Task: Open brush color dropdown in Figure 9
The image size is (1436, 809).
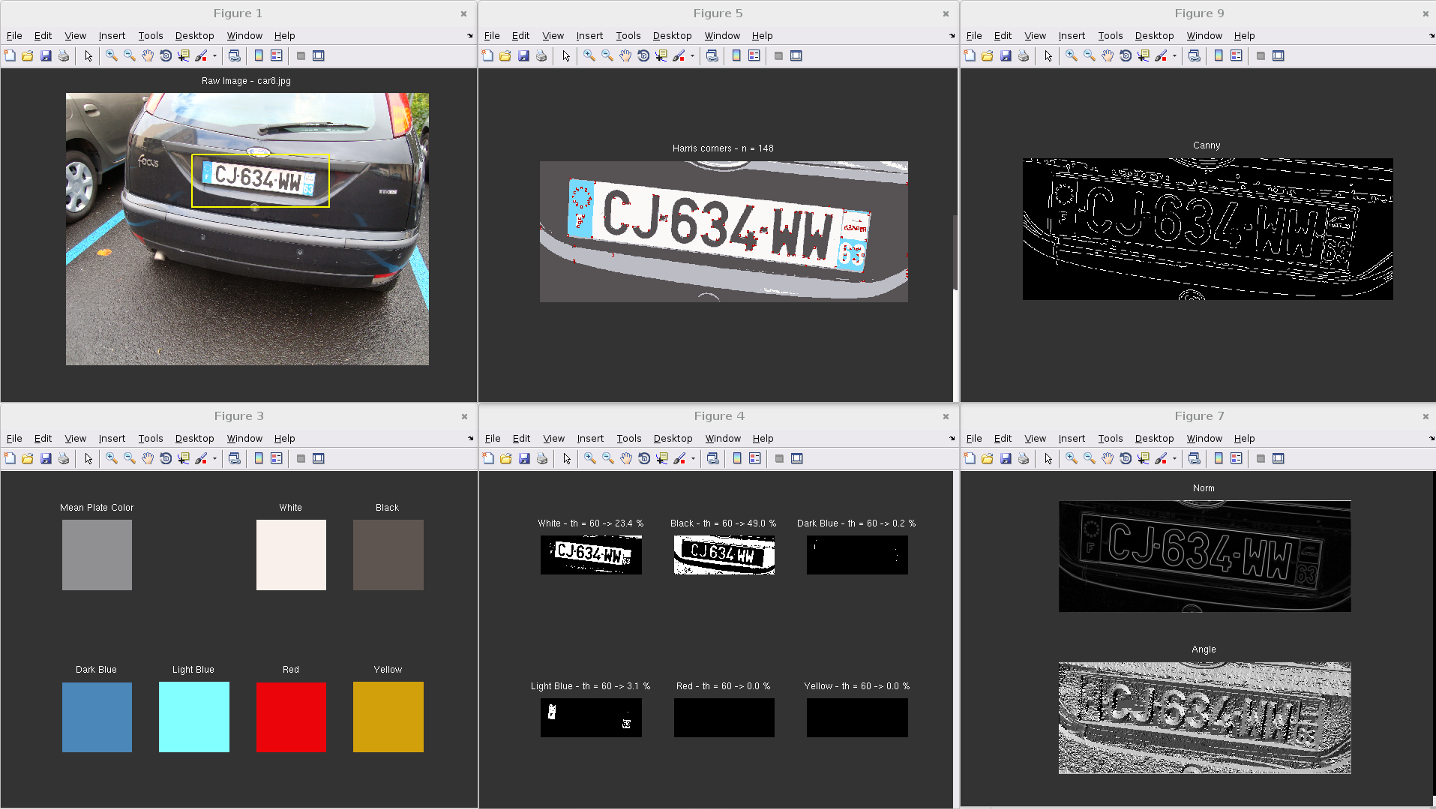Action: (x=1174, y=57)
